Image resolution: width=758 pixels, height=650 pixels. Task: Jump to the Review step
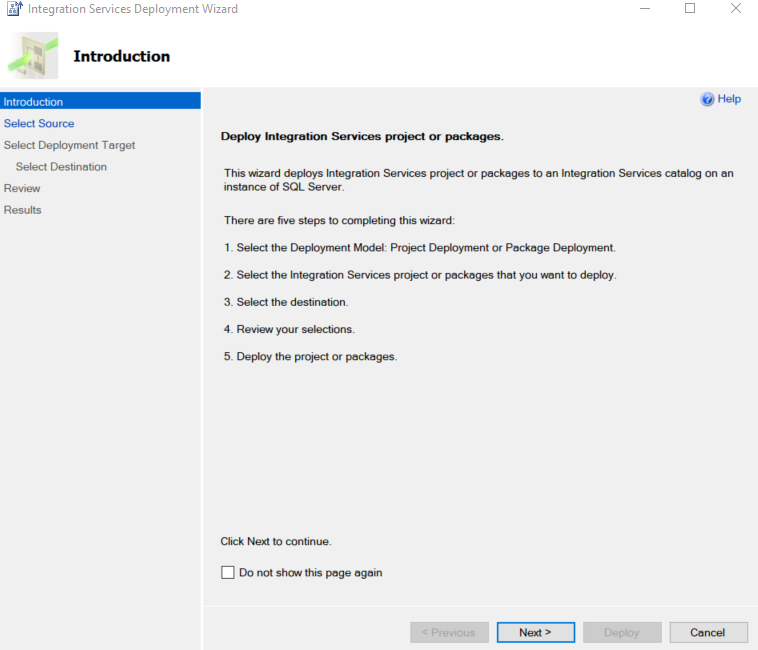[22, 188]
